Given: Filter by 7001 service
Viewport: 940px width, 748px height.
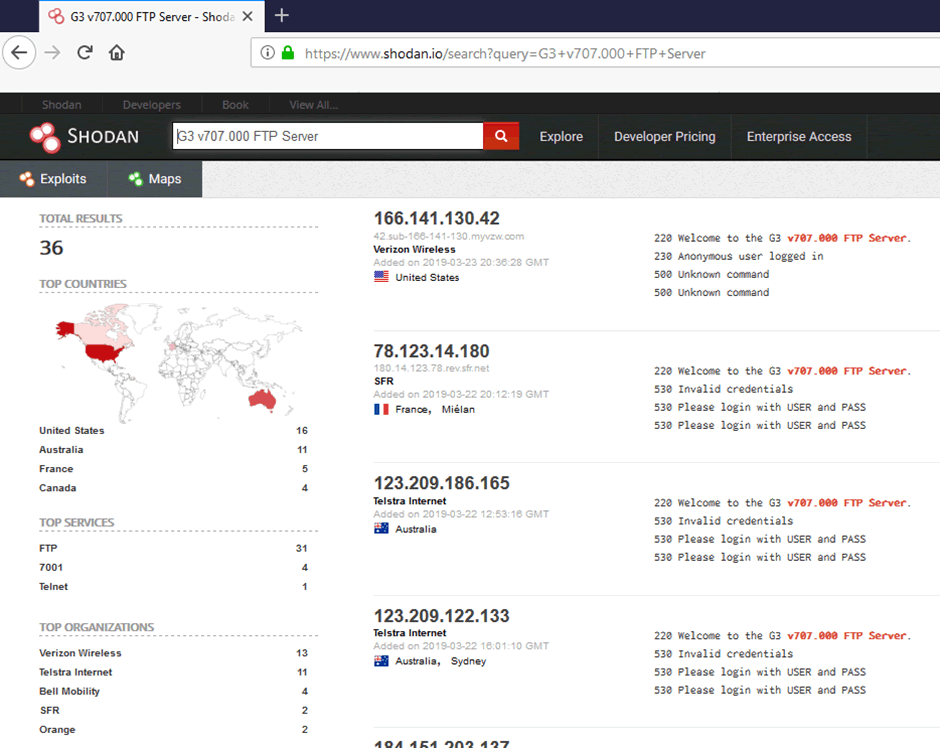Looking at the screenshot, I should (x=51, y=568).
